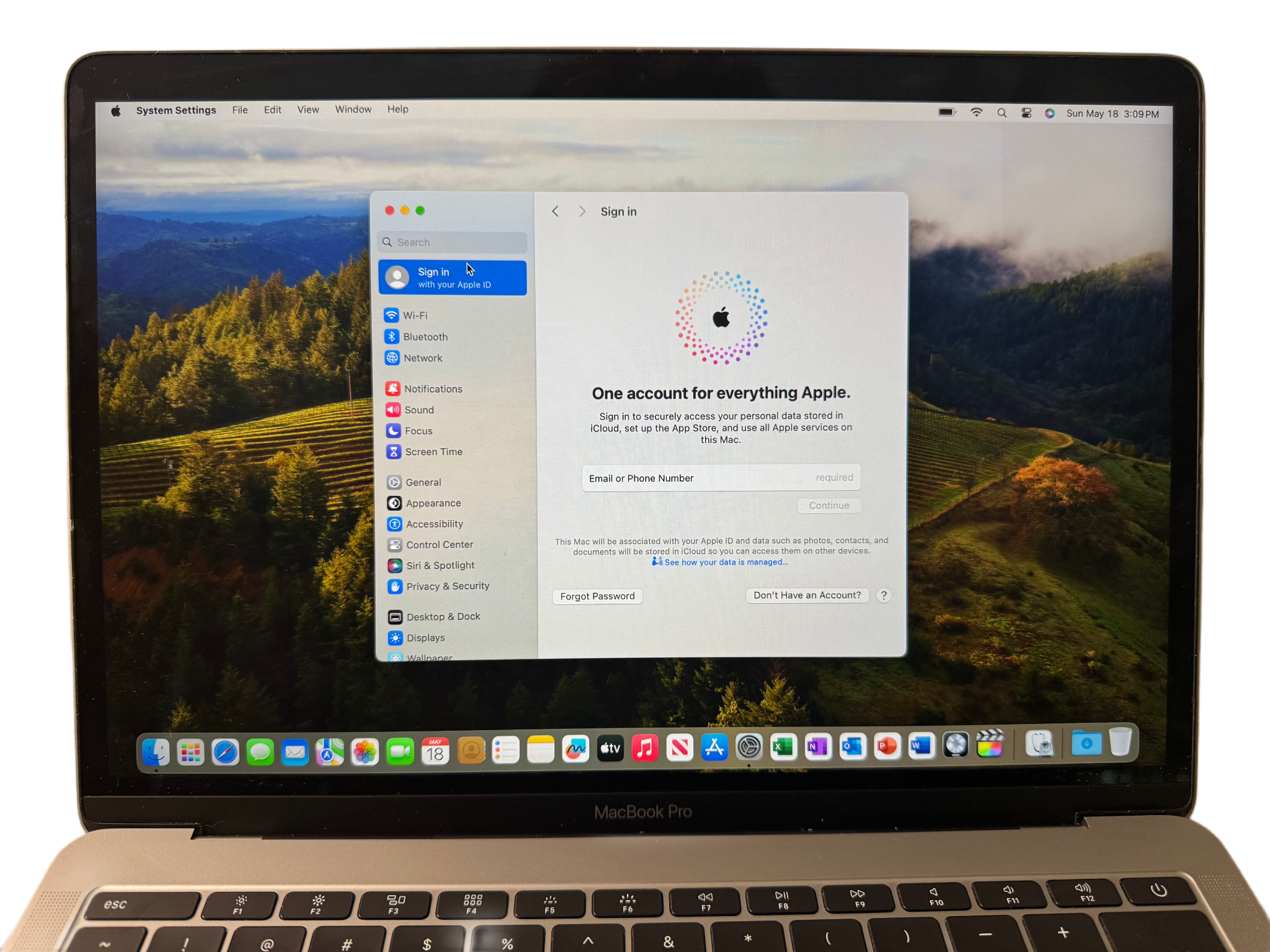Launch Safari from the Dock

coord(225,752)
